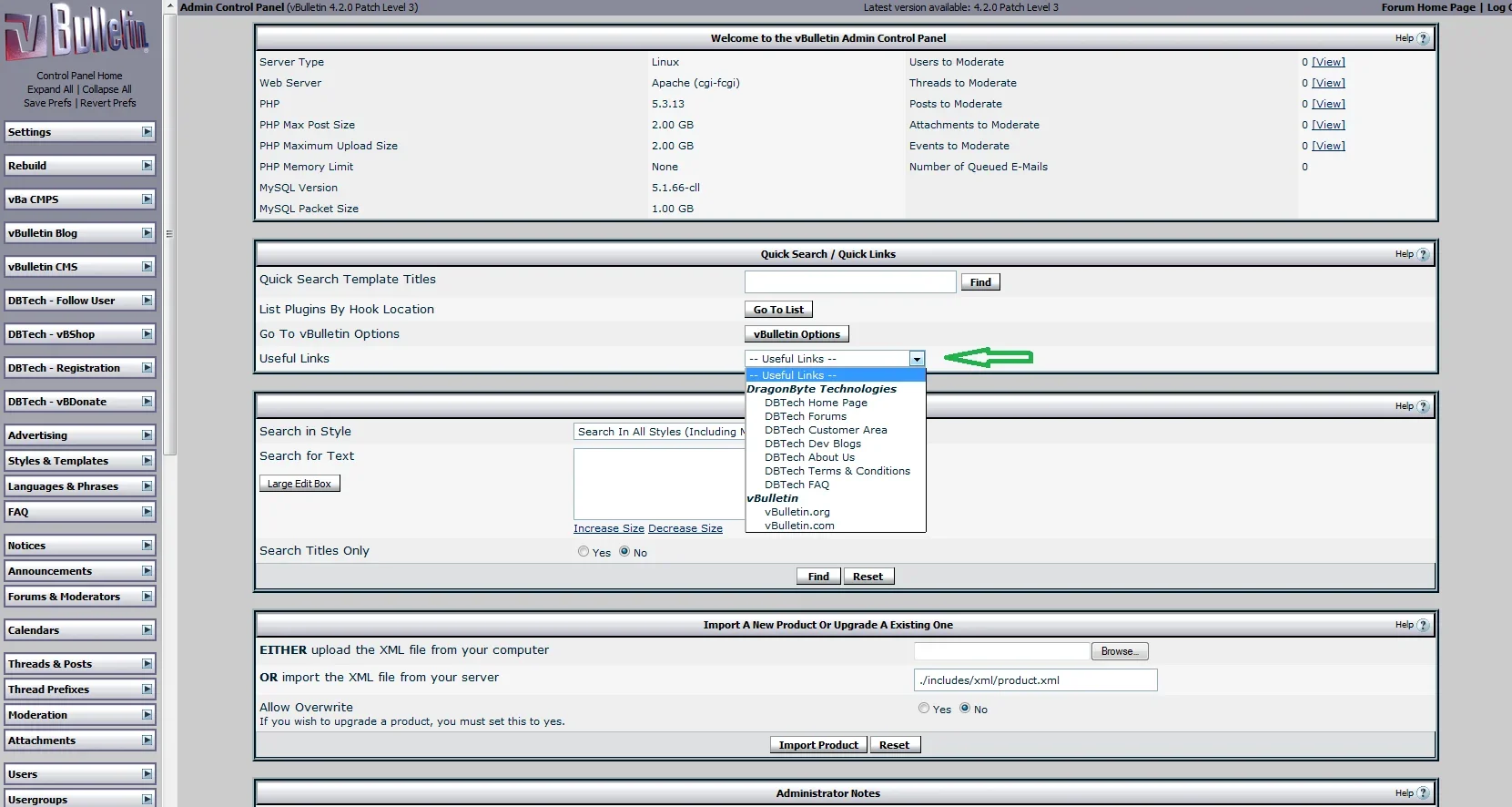Viewport: 1512px width, 807px height.
Task: Click Go To List button
Action: pos(778,310)
